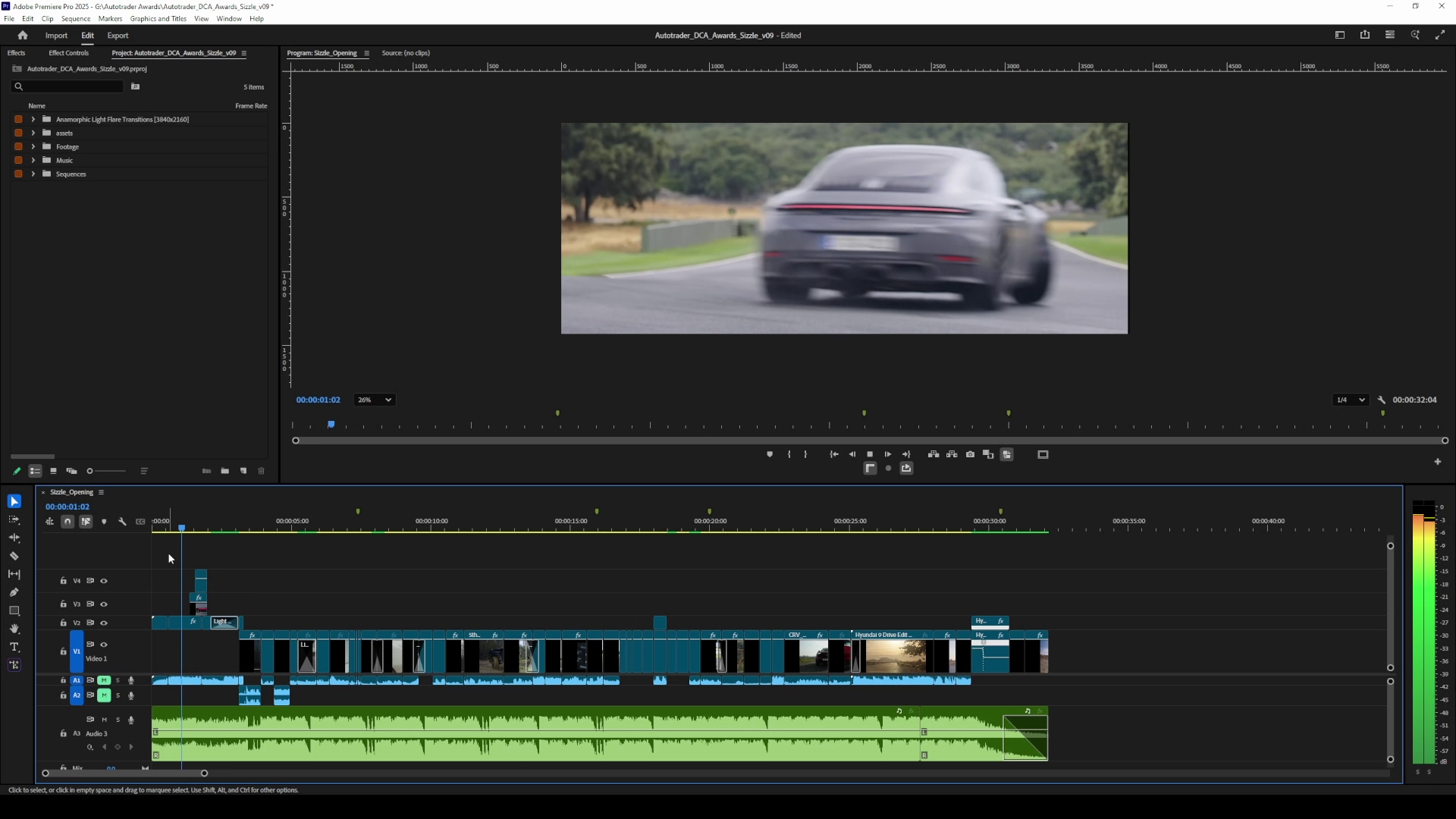Select the Rectangle tool
Image resolution: width=1456 pixels, height=819 pixels.
pos(14,610)
